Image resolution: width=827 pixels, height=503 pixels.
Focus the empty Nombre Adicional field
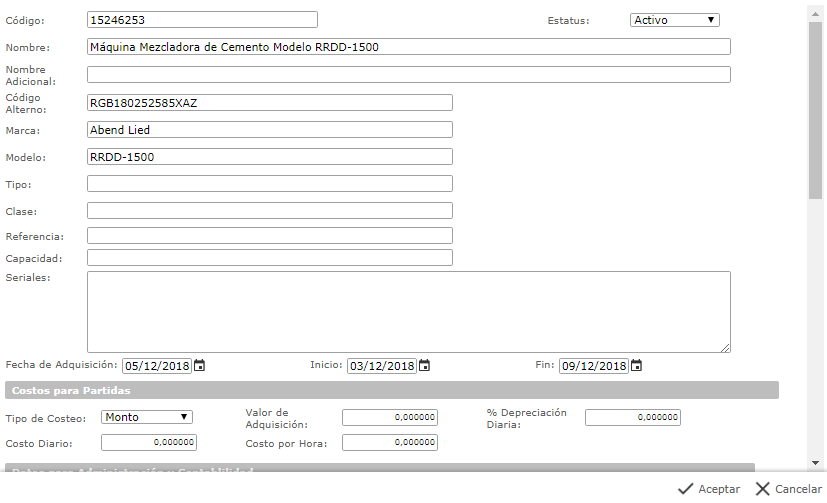click(x=409, y=74)
